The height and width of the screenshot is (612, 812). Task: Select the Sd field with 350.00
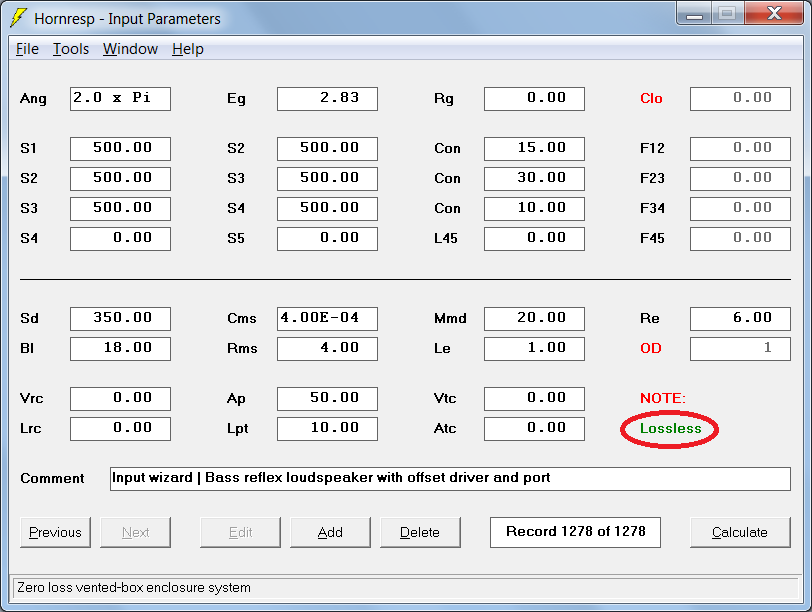click(x=120, y=319)
